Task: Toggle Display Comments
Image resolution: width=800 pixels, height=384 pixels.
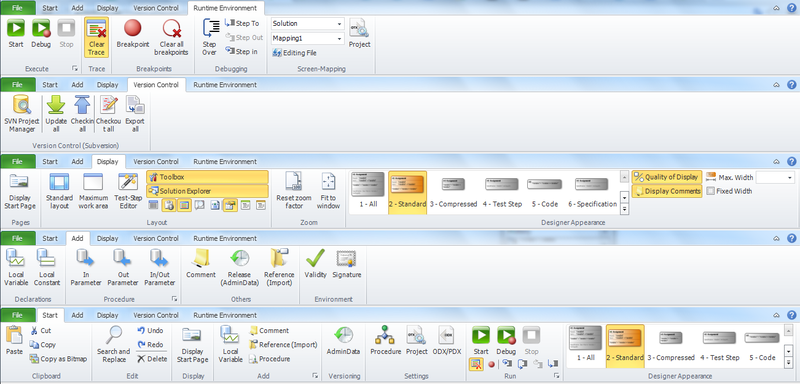Action: (667, 191)
